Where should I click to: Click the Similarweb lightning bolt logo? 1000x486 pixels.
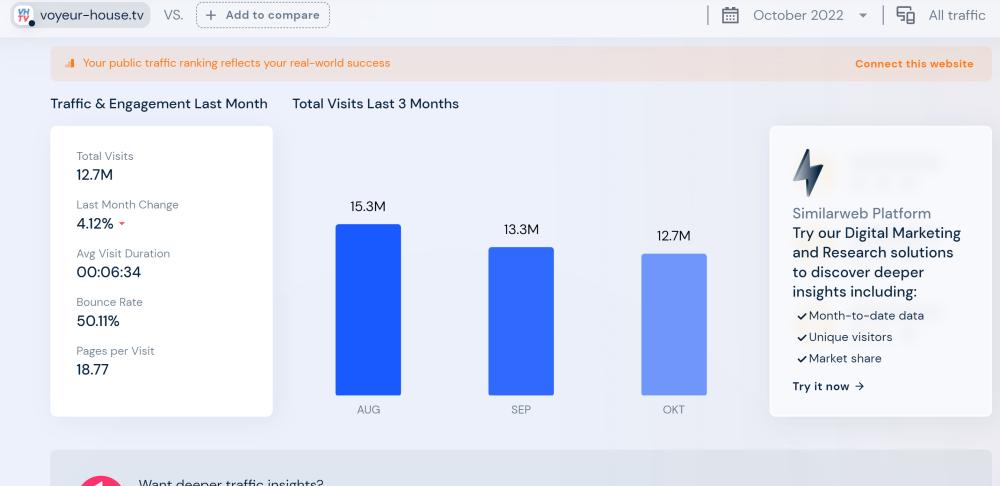pyautogui.click(x=807, y=173)
